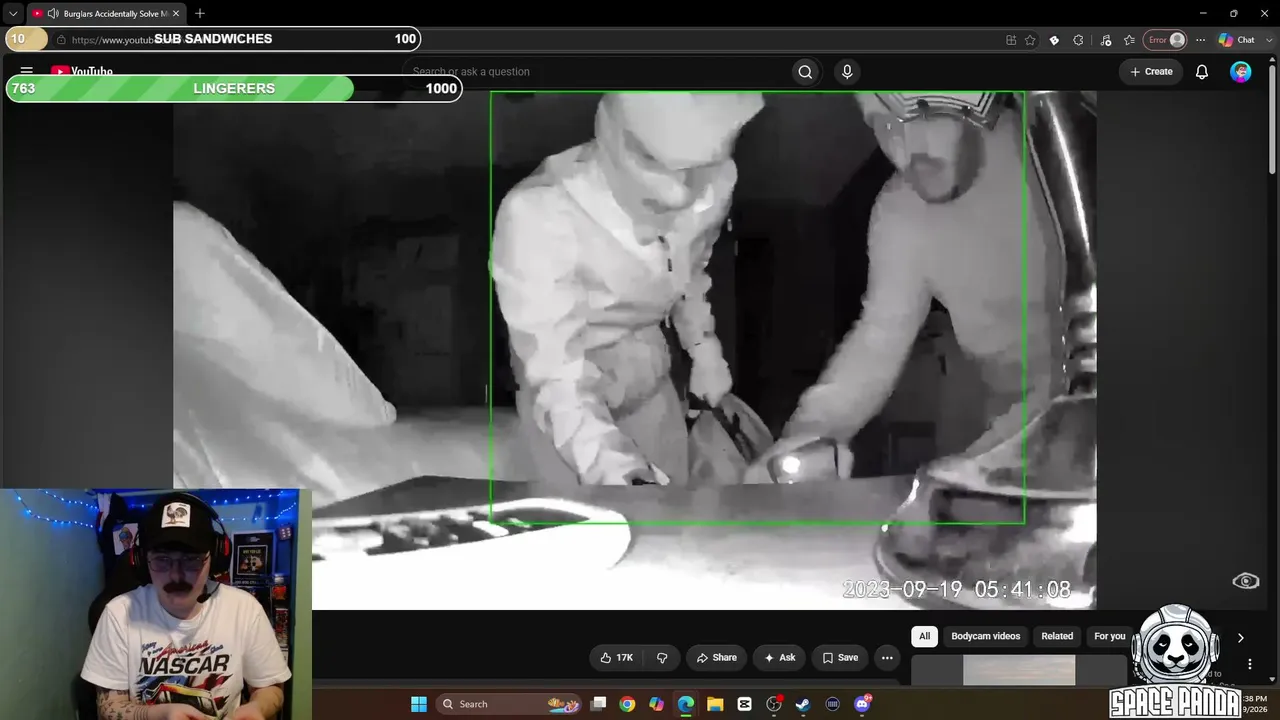The width and height of the screenshot is (1280, 720).
Task: Click the YouTube search magnifier button
Action: point(805,72)
